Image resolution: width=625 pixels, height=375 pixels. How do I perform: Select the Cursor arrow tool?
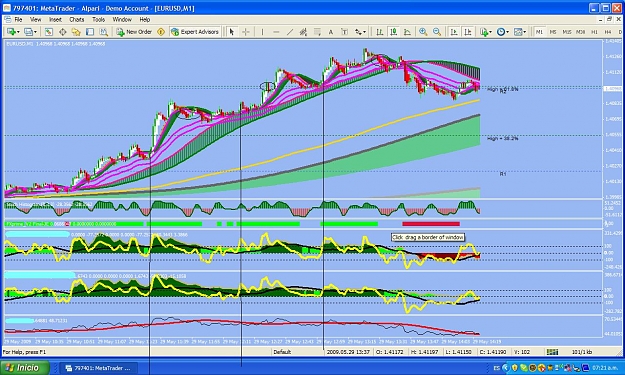point(232,32)
